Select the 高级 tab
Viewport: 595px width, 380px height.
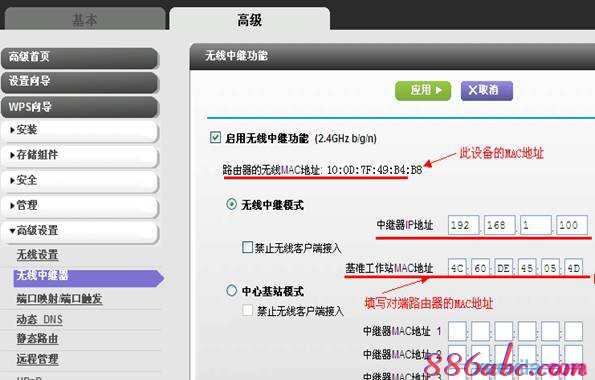click(x=249, y=19)
